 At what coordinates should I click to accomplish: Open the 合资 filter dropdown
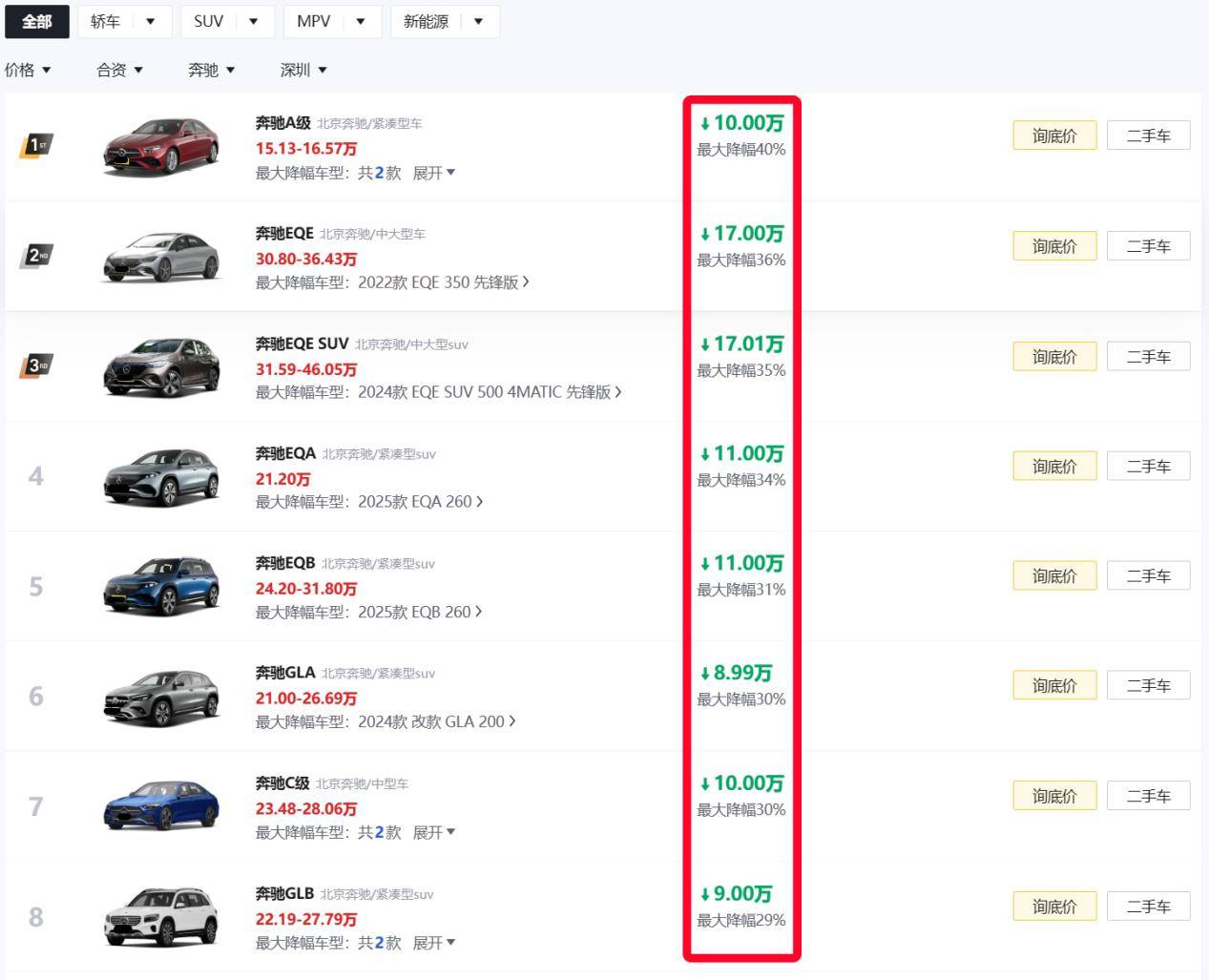pos(119,70)
